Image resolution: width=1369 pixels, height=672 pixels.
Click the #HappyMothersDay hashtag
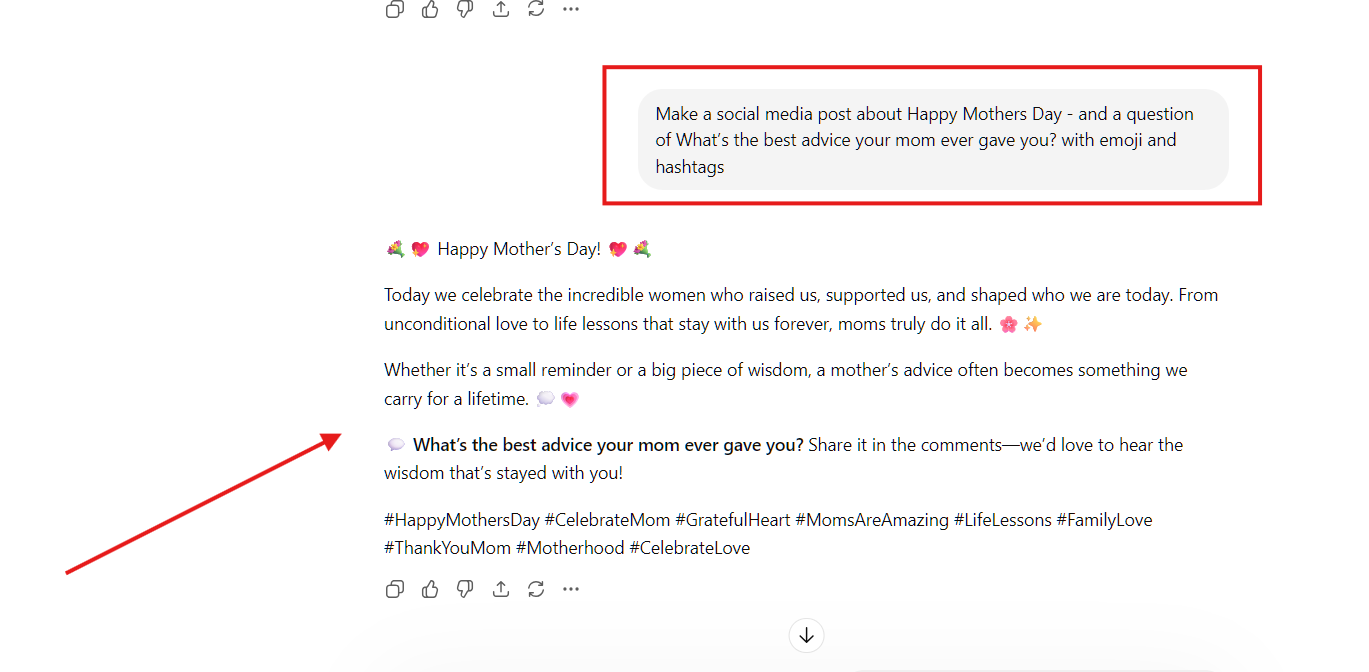461,520
